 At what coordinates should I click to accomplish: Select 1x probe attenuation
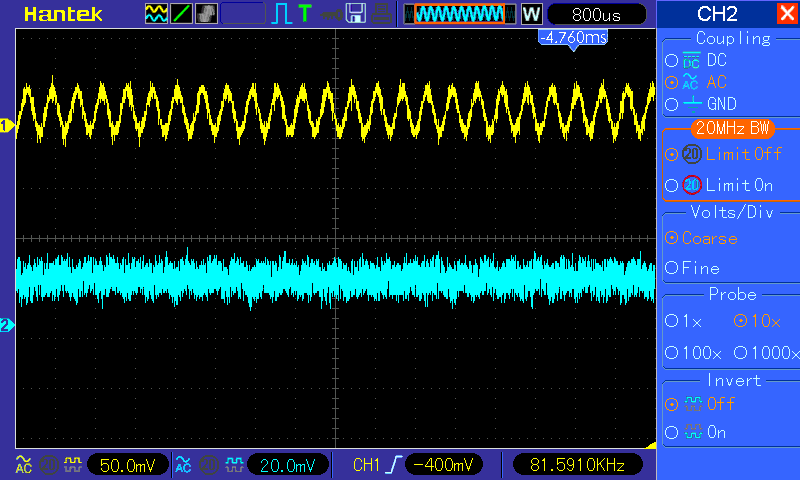coord(684,321)
